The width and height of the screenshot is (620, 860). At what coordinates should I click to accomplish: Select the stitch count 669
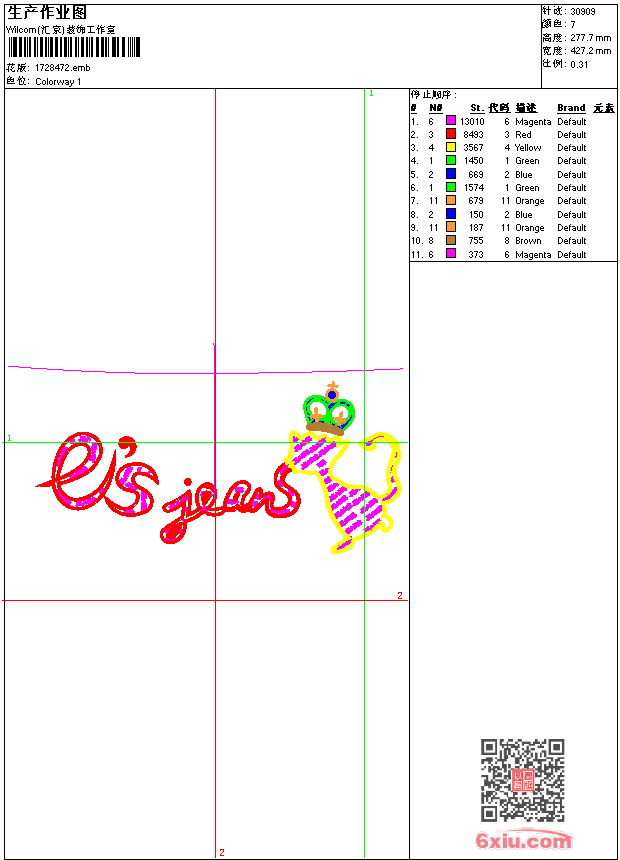point(476,174)
